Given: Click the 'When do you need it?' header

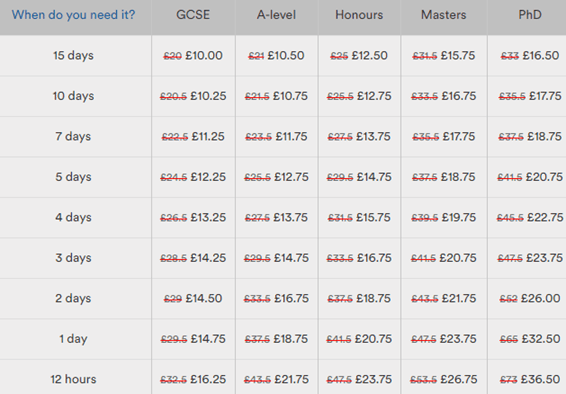Looking at the screenshot, I should tap(73, 15).
